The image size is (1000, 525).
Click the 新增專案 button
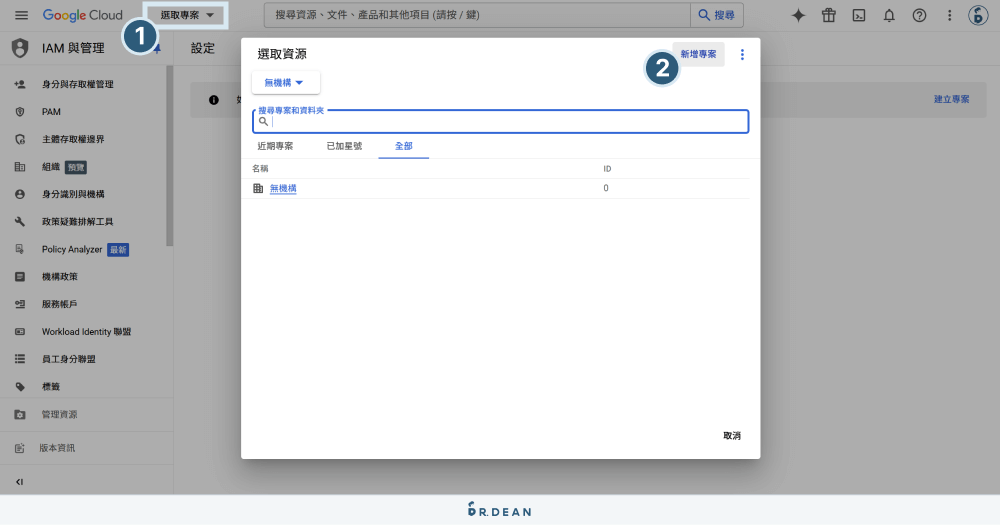click(698, 54)
